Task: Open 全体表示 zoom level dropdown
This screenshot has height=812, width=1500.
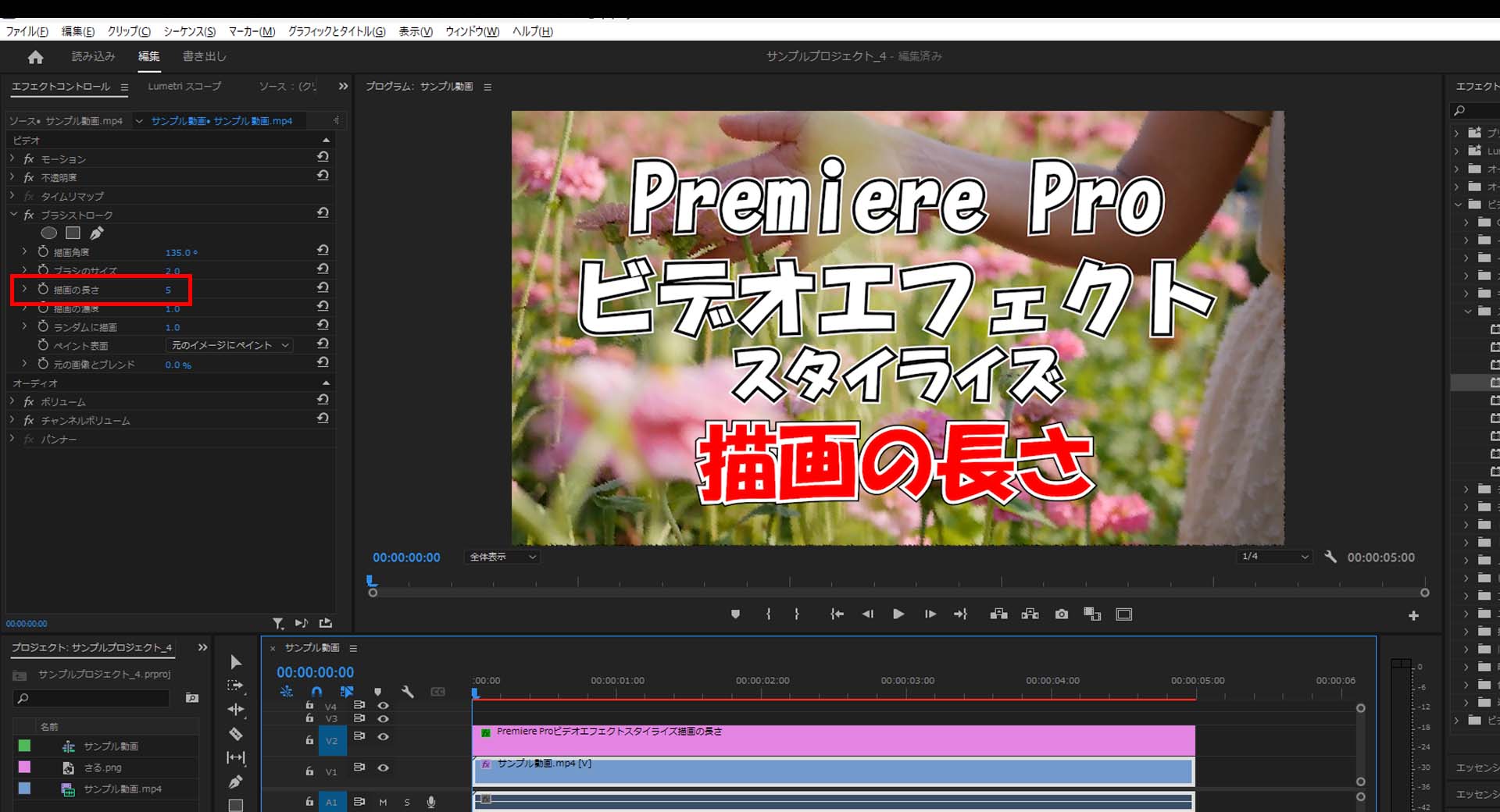Action: (x=502, y=557)
